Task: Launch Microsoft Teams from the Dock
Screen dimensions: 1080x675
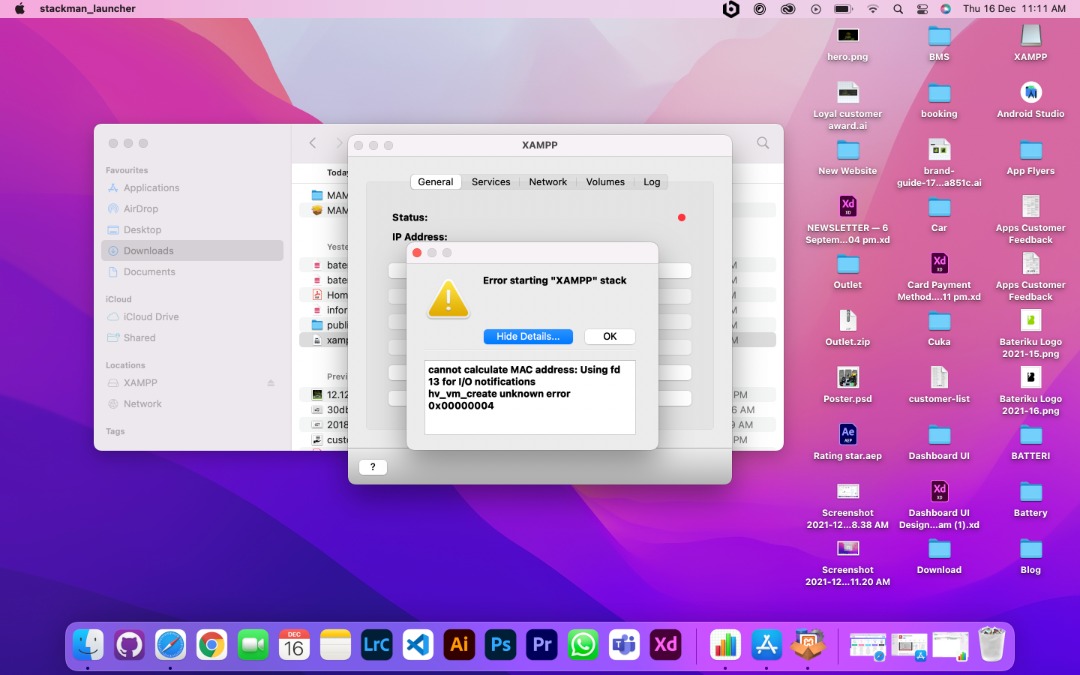Action: click(624, 645)
